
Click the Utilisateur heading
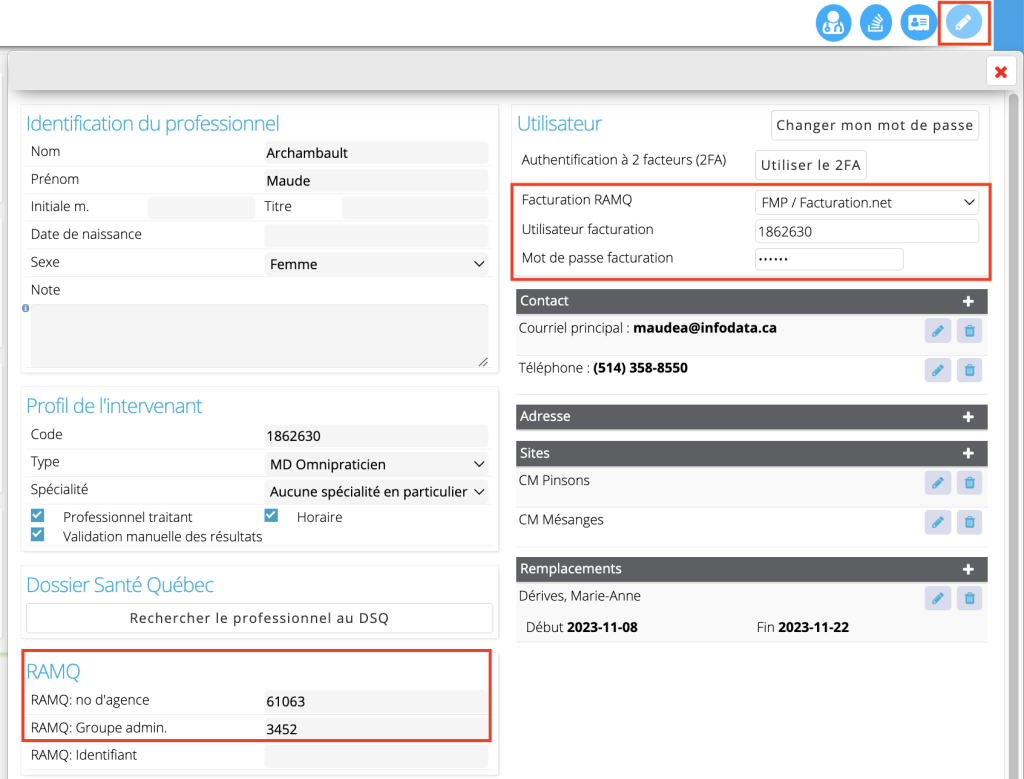(560, 123)
